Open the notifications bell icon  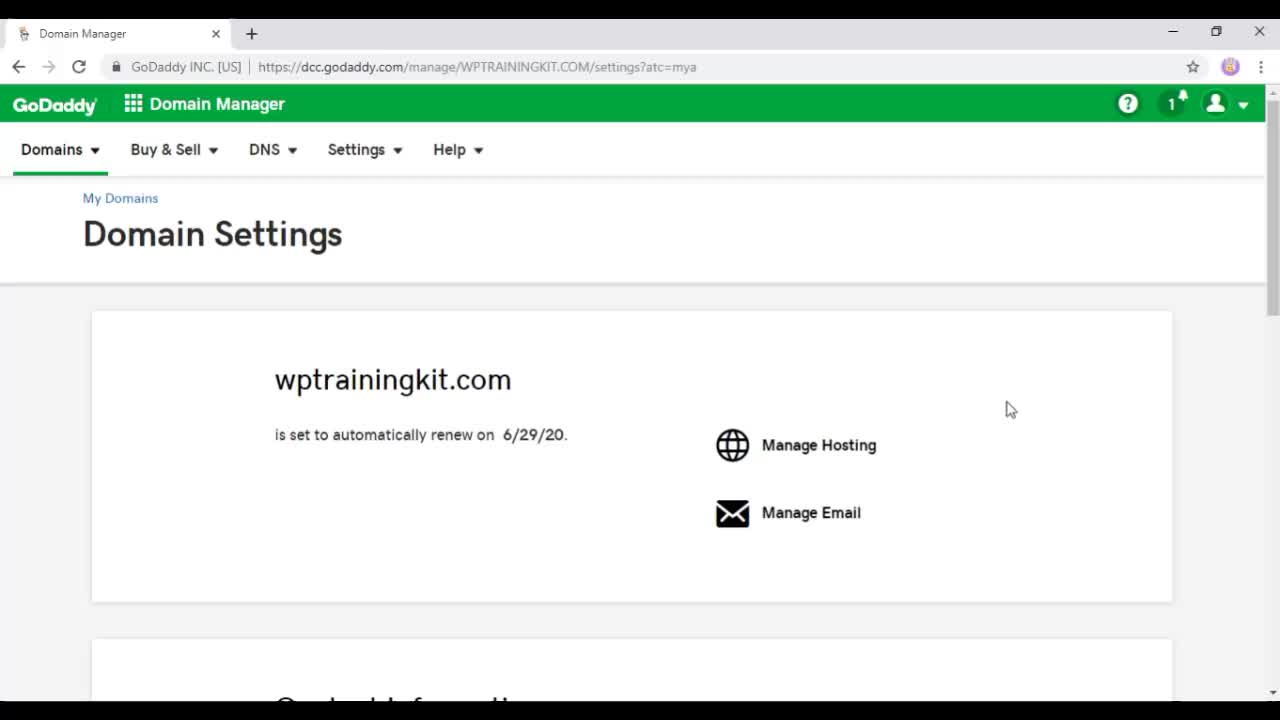[1176, 103]
